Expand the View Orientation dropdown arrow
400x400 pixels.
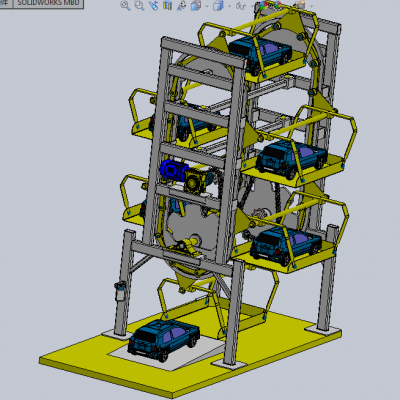click(x=207, y=6)
